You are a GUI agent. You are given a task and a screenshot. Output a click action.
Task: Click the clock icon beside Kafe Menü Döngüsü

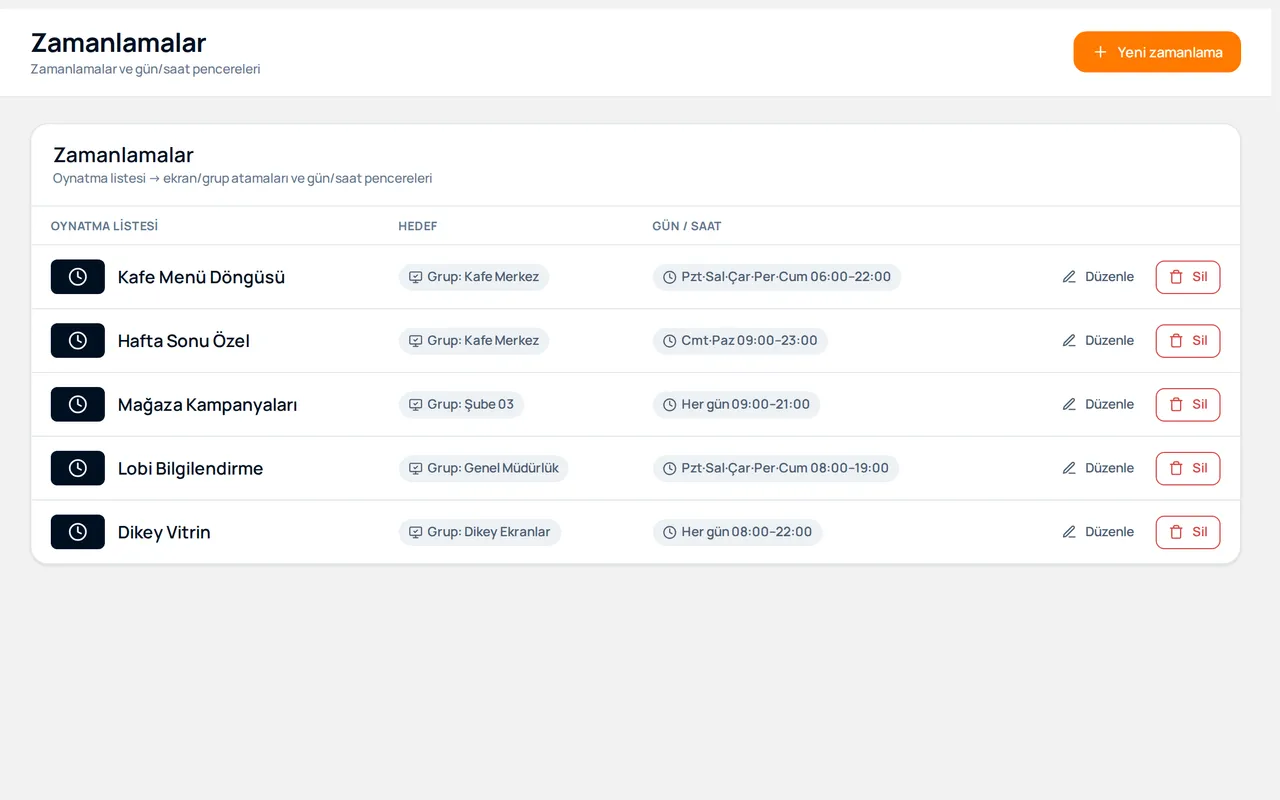78,277
